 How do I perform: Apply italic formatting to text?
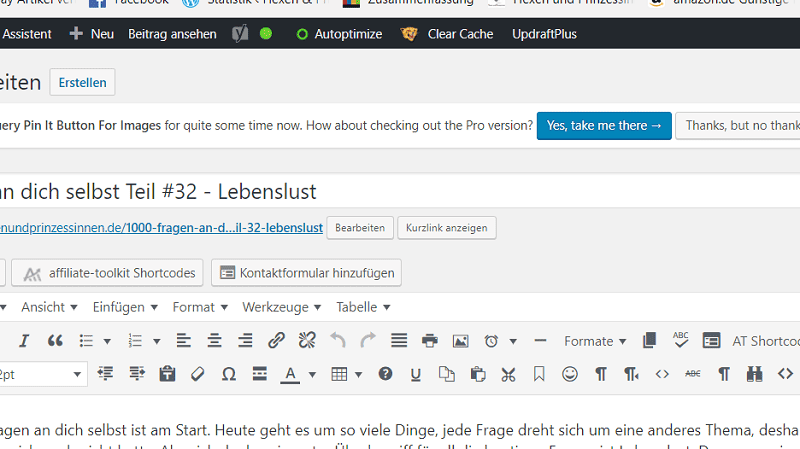point(24,341)
